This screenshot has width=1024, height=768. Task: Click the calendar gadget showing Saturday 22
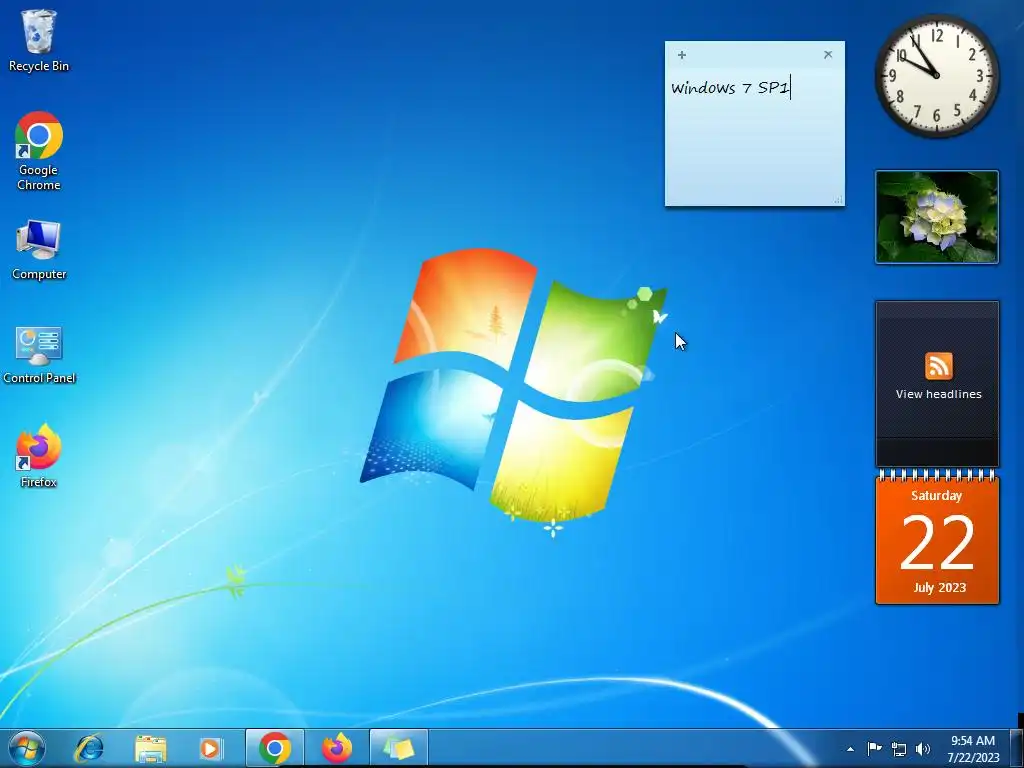937,539
